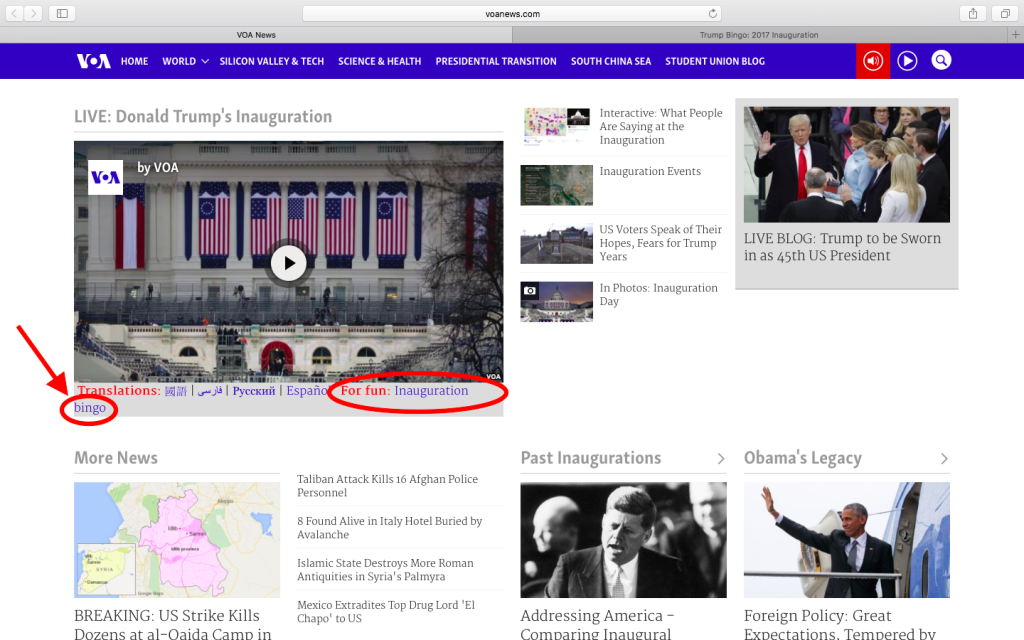The width and height of the screenshot is (1024, 640).
Task: Read 'Taliban Attack Kills 16 Afghan Police'
Action: tap(387, 486)
